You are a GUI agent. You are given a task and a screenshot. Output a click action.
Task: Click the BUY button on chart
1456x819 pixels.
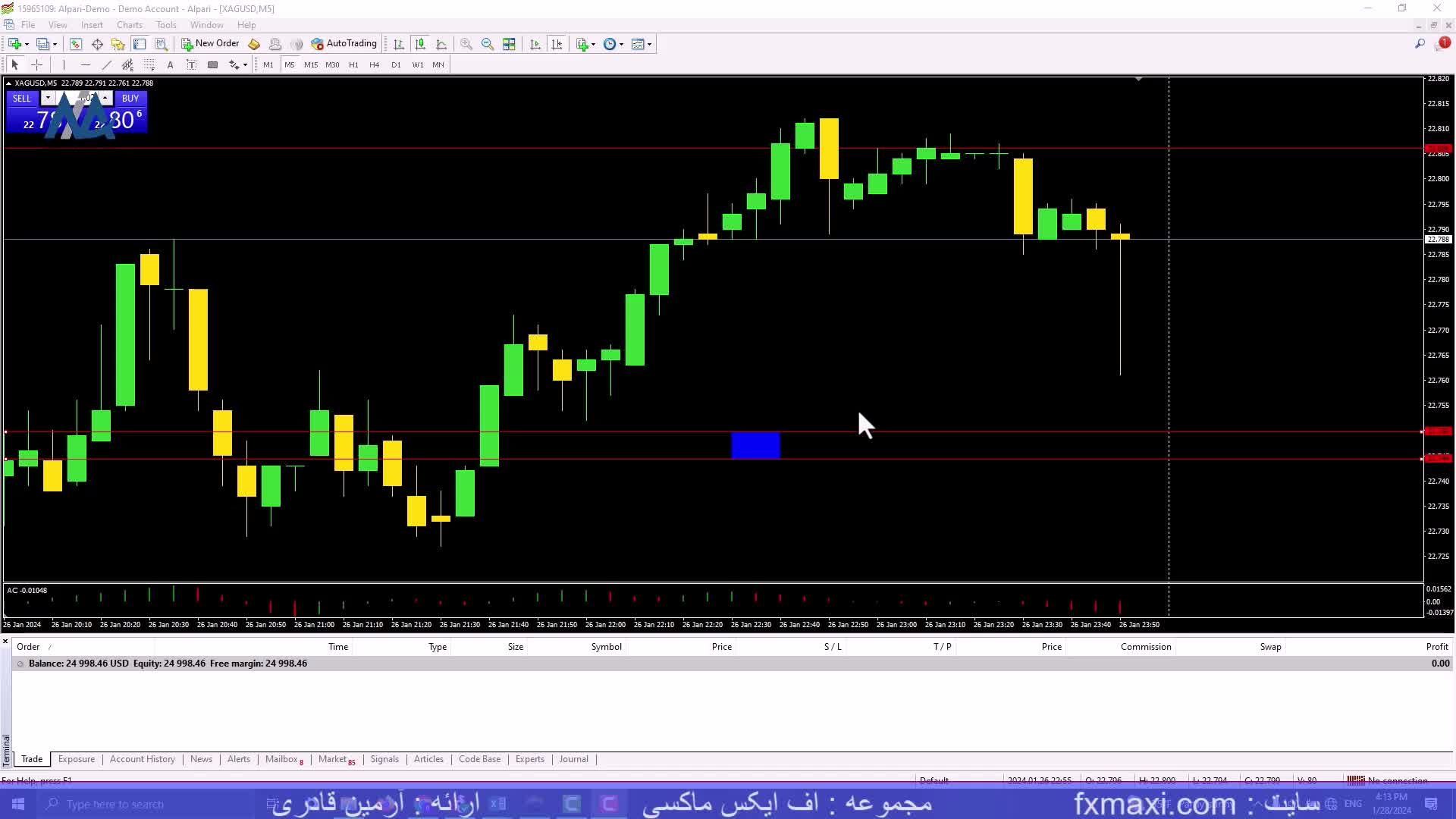[x=130, y=99]
